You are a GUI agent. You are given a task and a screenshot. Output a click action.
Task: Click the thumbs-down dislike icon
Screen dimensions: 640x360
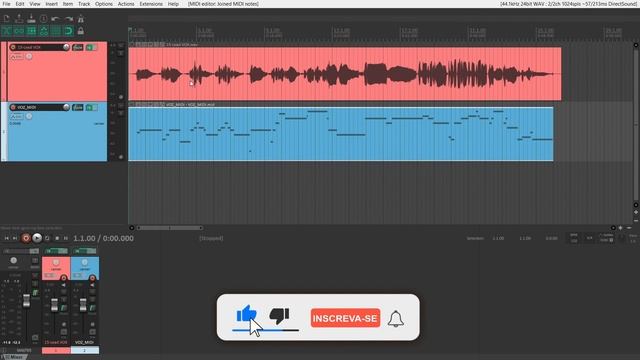coord(280,316)
